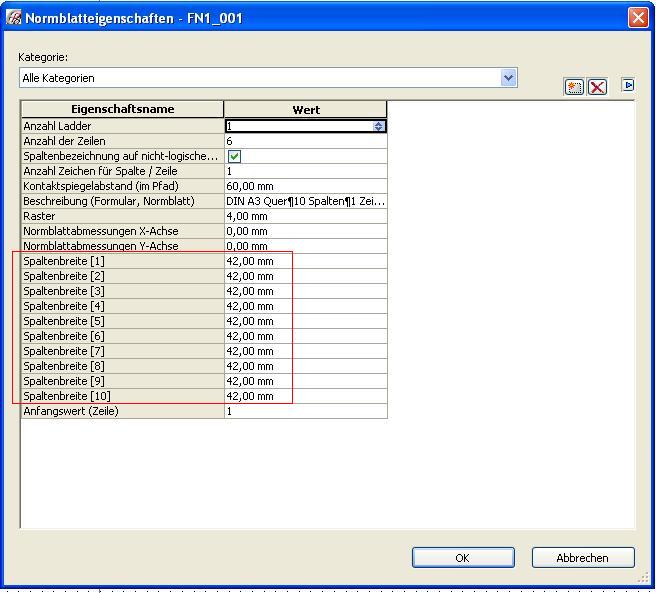This screenshot has height=593, width=656.
Task: Click the X-Achse 0,00 mm value
Action: click(306, 231)
